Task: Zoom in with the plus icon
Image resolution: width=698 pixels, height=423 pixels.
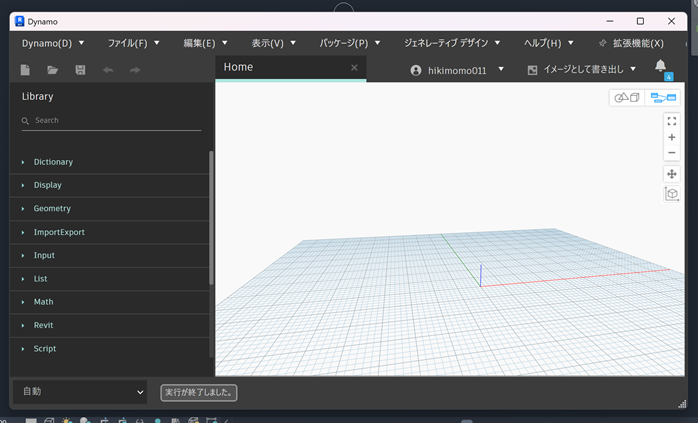Action: (x=672, y=137)
